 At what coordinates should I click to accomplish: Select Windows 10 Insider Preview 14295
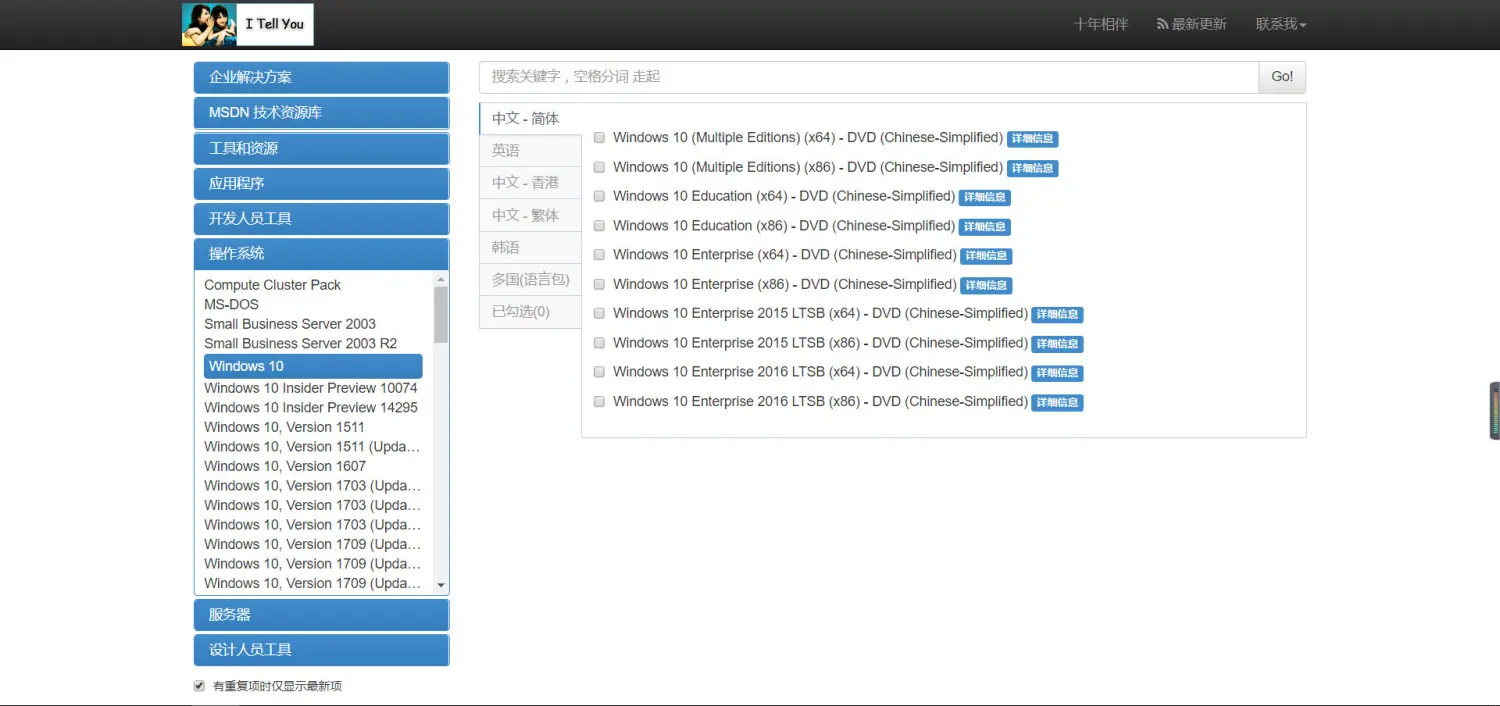[311, 407]
